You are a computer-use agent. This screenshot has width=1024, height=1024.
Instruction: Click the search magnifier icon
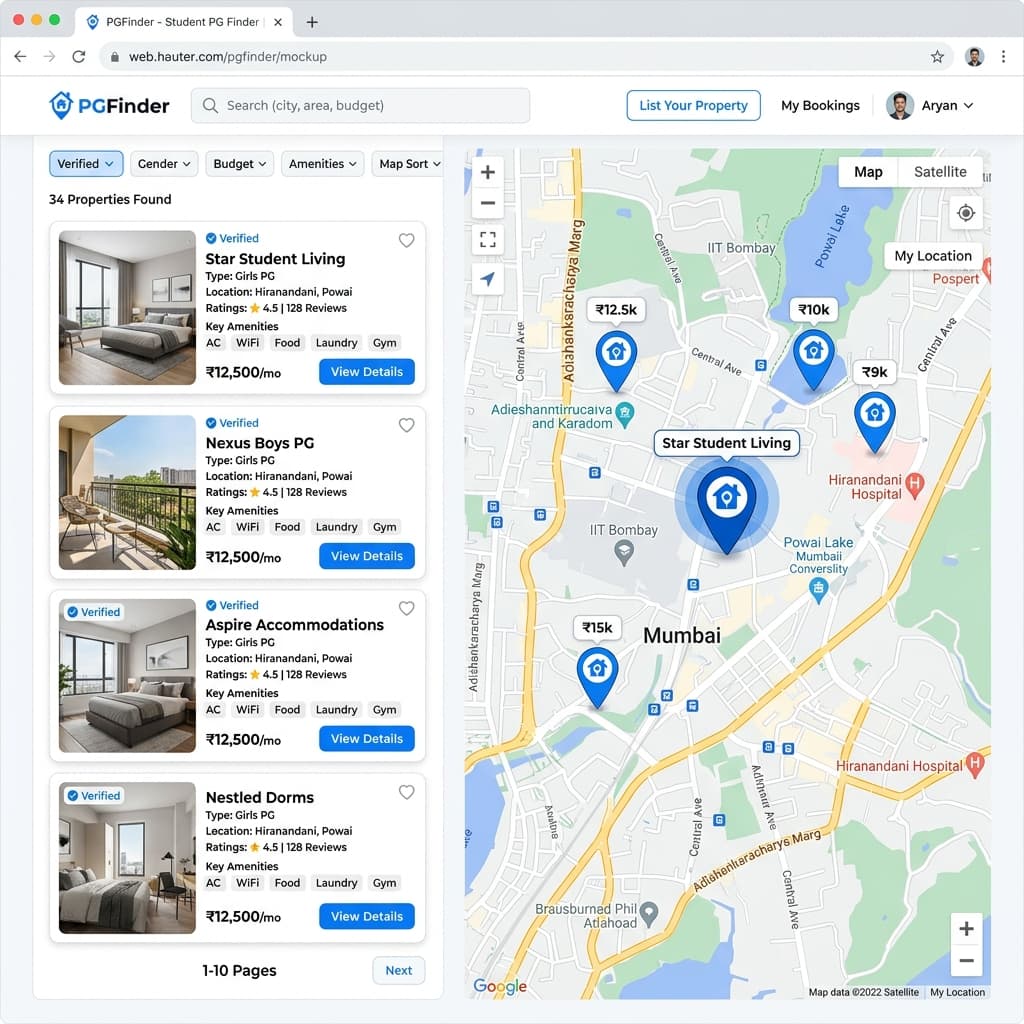tap(210, 105)
